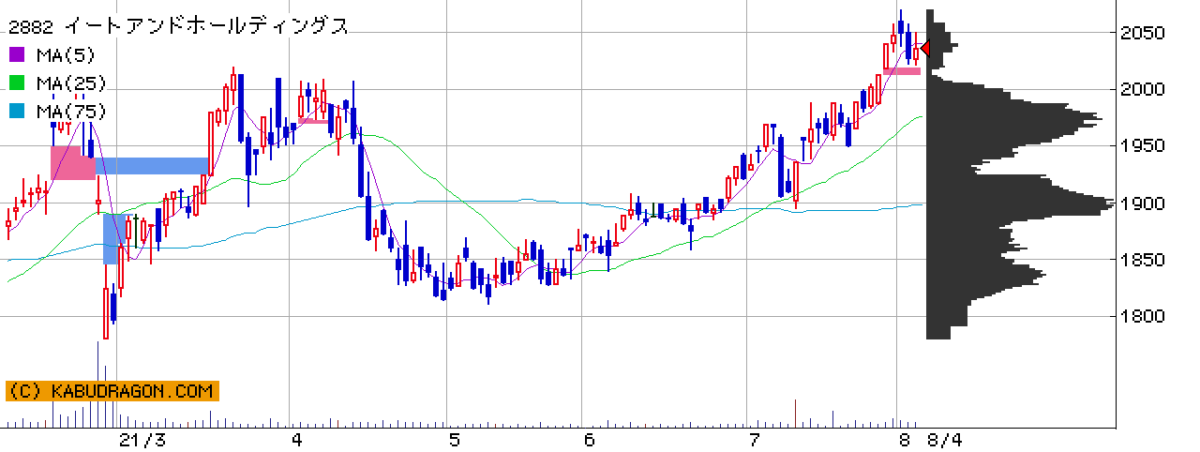
Task: Click the MA(75) legend label
Action: click(70, 111)
